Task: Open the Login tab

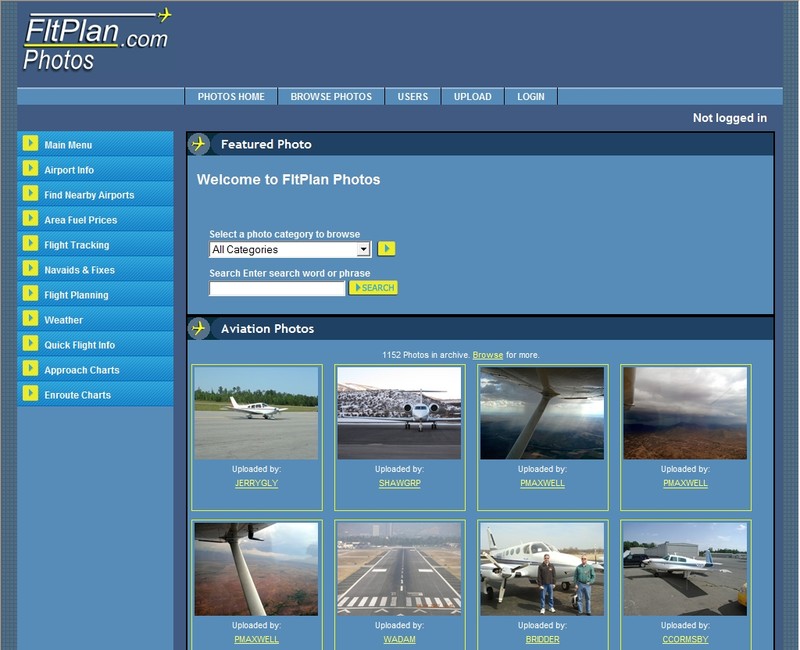Action: pos(531,96)
